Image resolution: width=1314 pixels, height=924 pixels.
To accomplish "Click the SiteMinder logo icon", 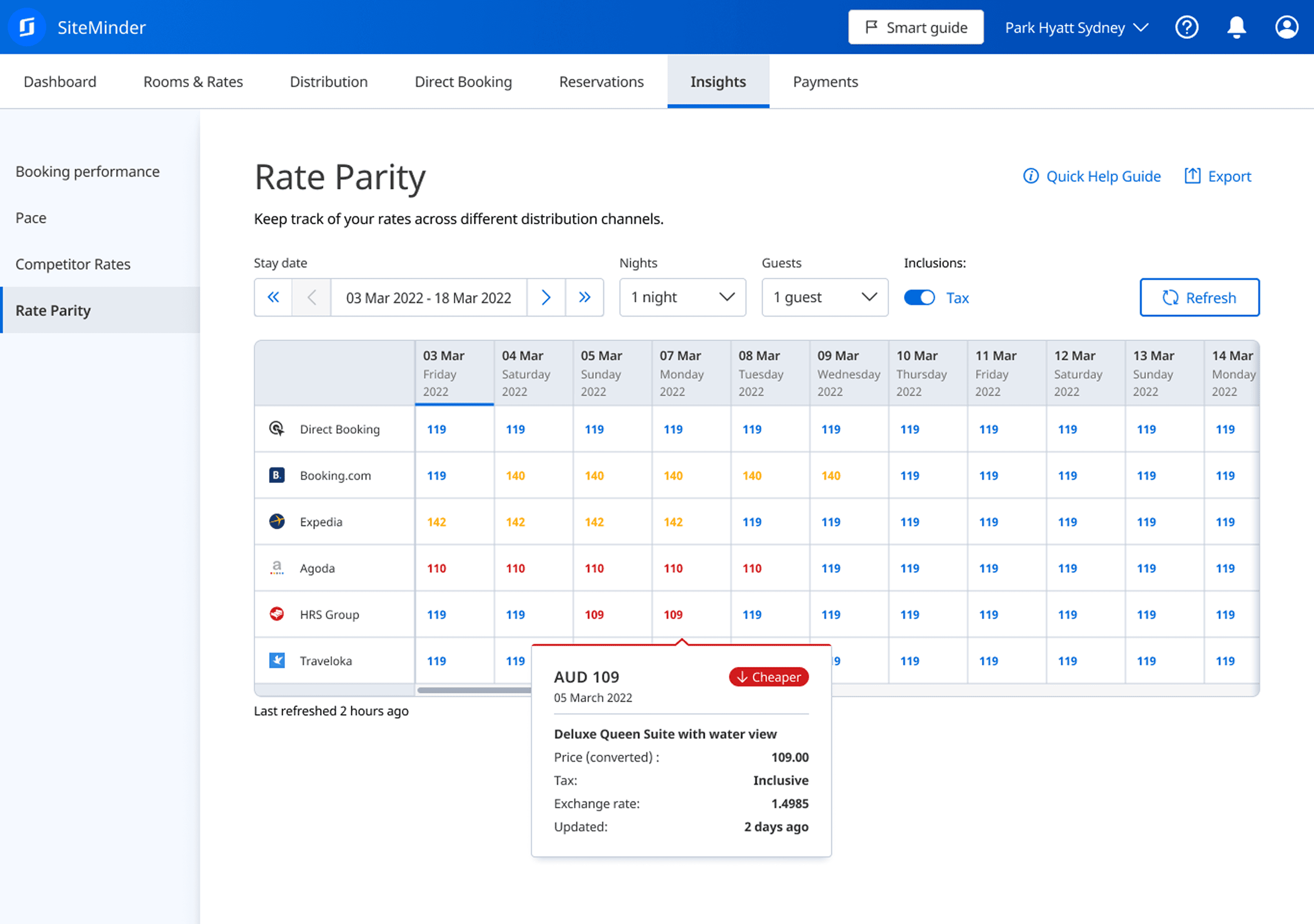I will pos(26,27).
